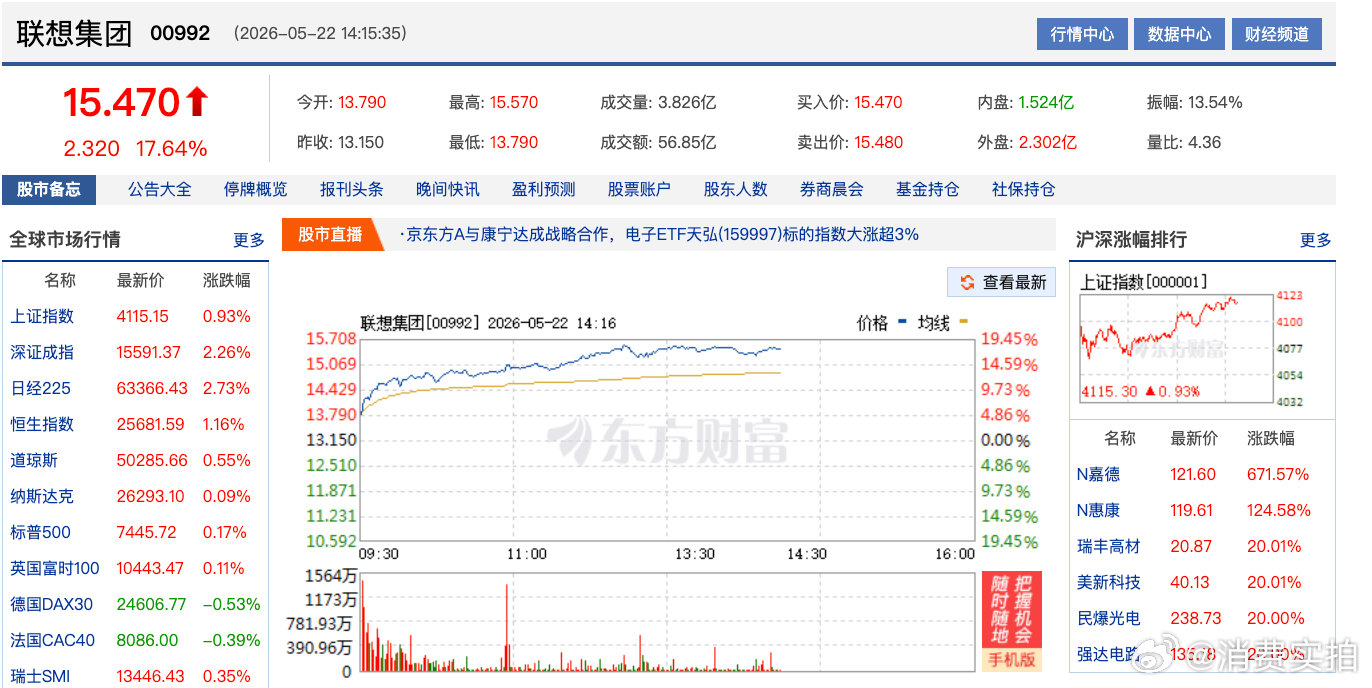Click the volume bar chart
The height and width of the screenshot is (688, 1372).
click(x=667, y=621)
